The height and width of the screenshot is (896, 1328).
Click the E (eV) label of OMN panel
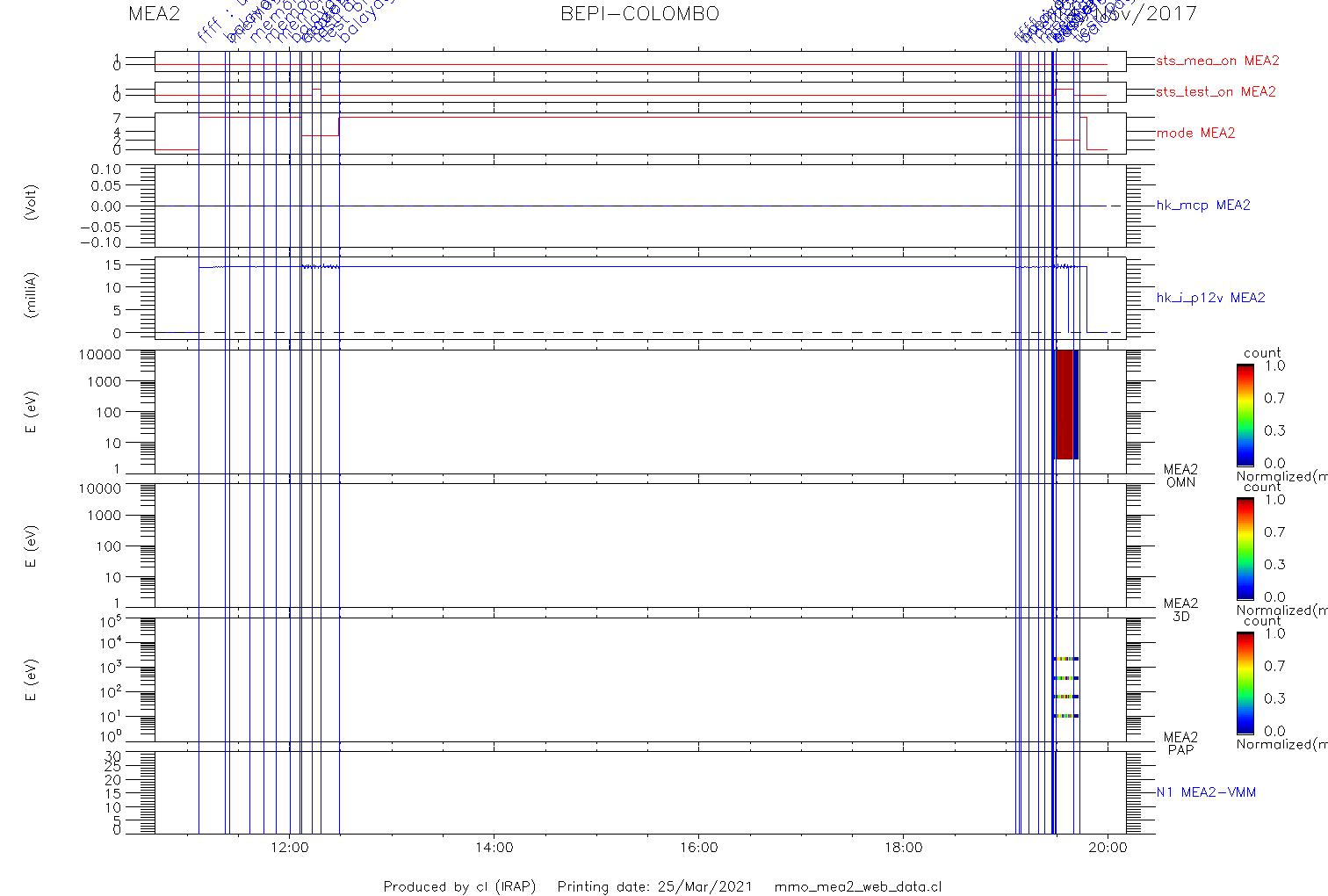[32, 411]
